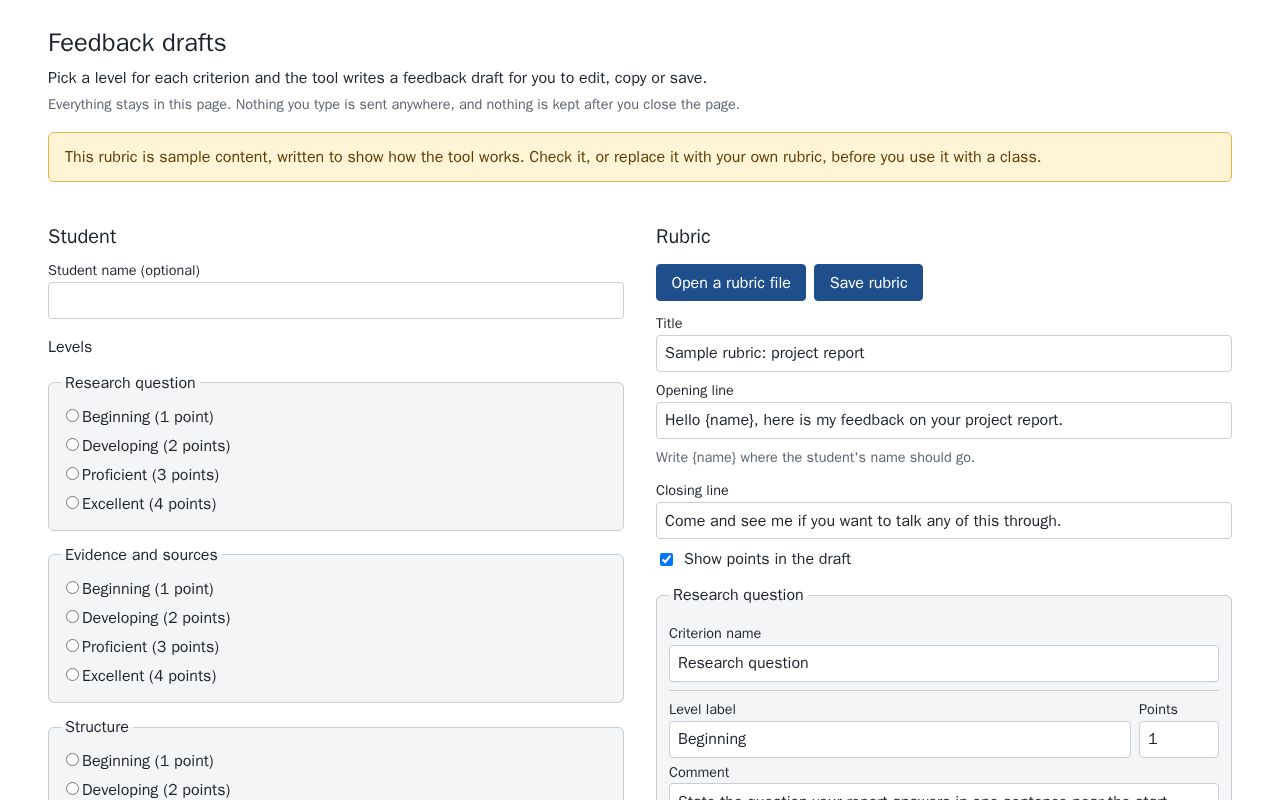Click the Save rubric button
Screen dimensions: 1280x800
point(868,283)
